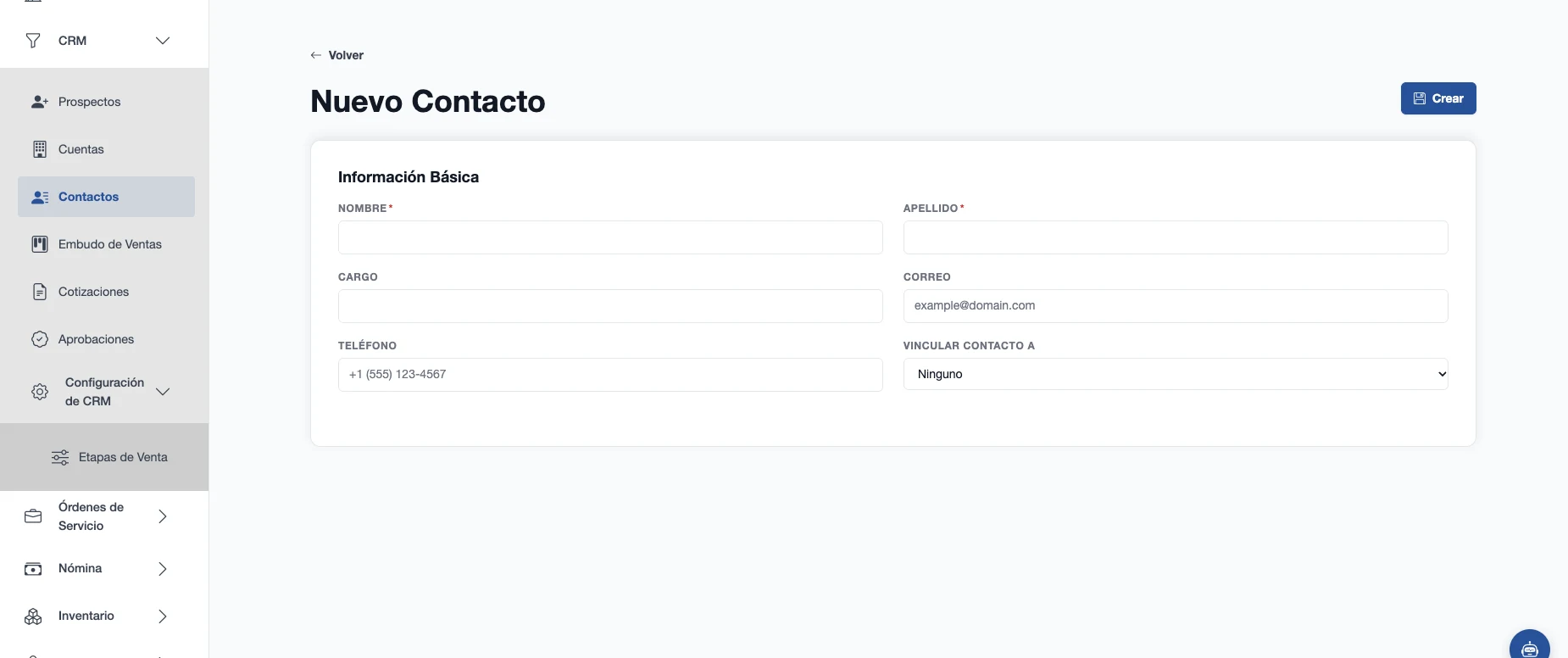The image size is (1568, 658).
Task: Click the Crear button
Action: tap(1438, 98)
